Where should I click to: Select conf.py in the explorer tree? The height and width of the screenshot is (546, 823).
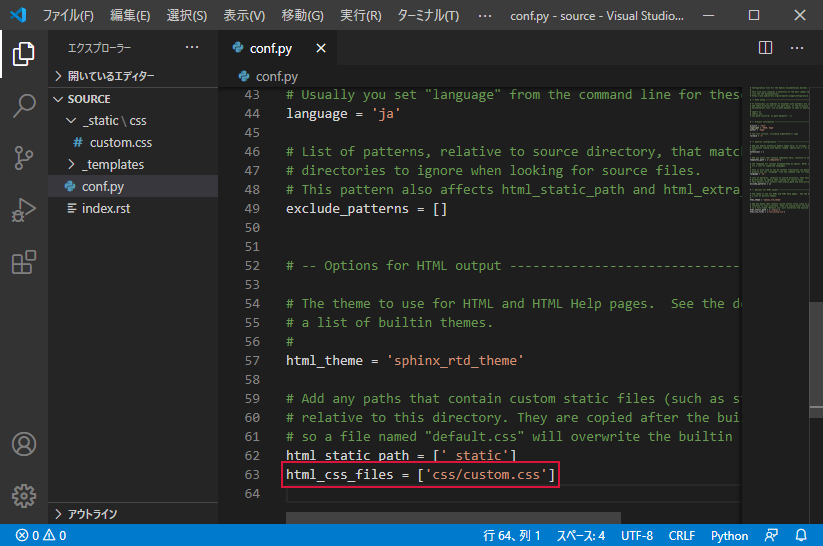[x=134, y=186]
